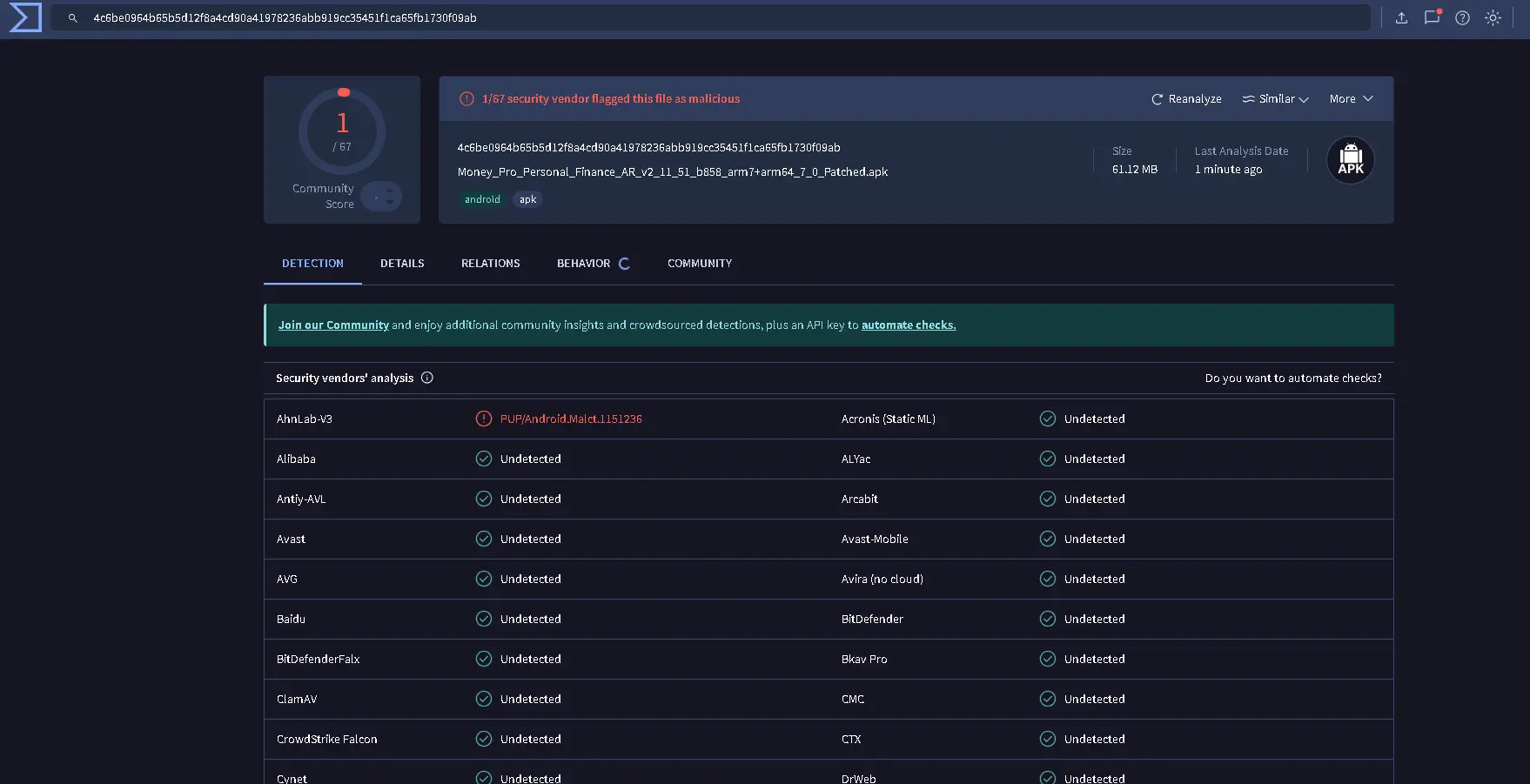The image size is (1530, 784).
Task: Click the green check icon for CMC
Action: (1048, 699)
